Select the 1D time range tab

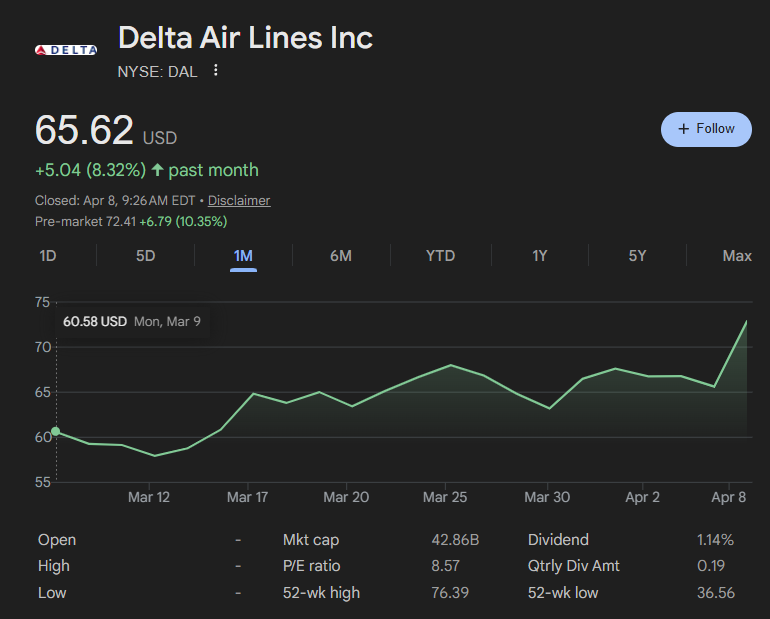pyautogui.click(x=47, y=256)
